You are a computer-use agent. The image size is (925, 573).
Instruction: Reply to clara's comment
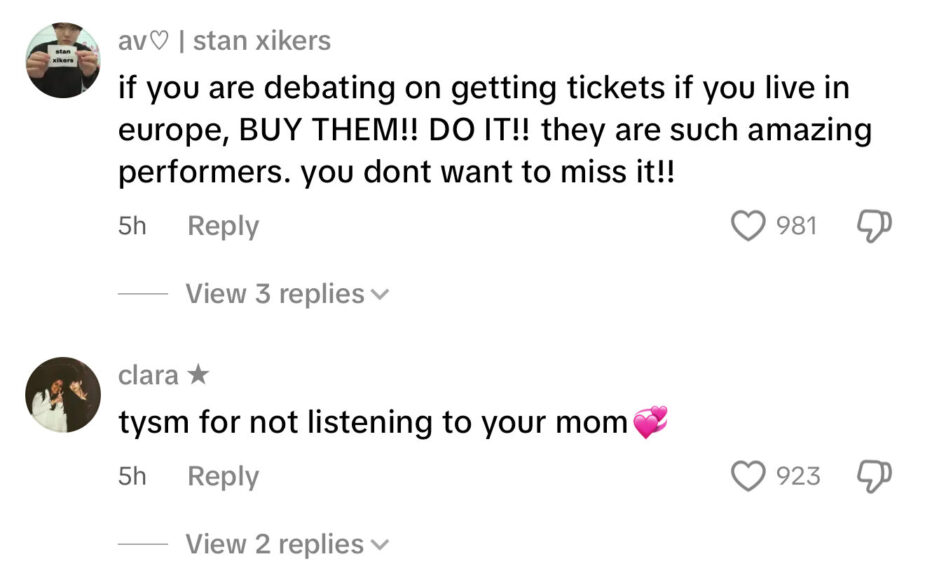tap(223, 476)
